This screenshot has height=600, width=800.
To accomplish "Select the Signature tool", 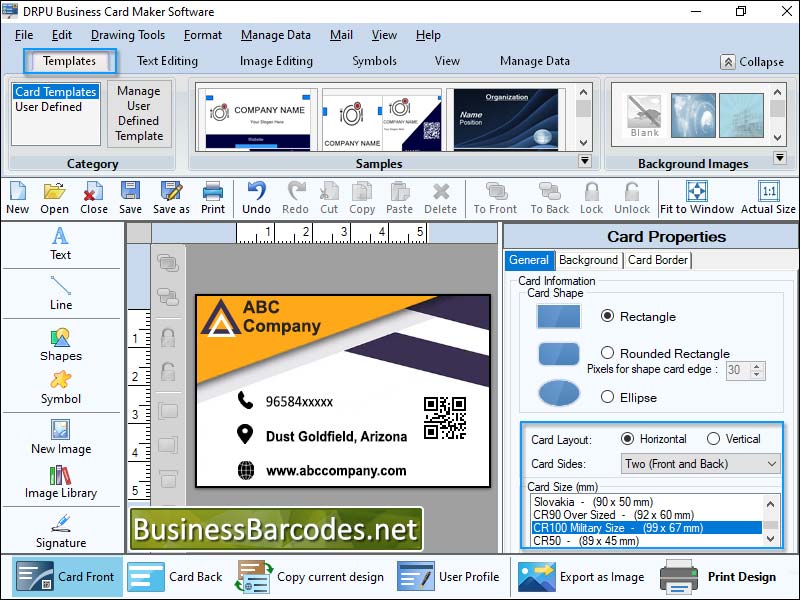I will click(x=60, y=537).
